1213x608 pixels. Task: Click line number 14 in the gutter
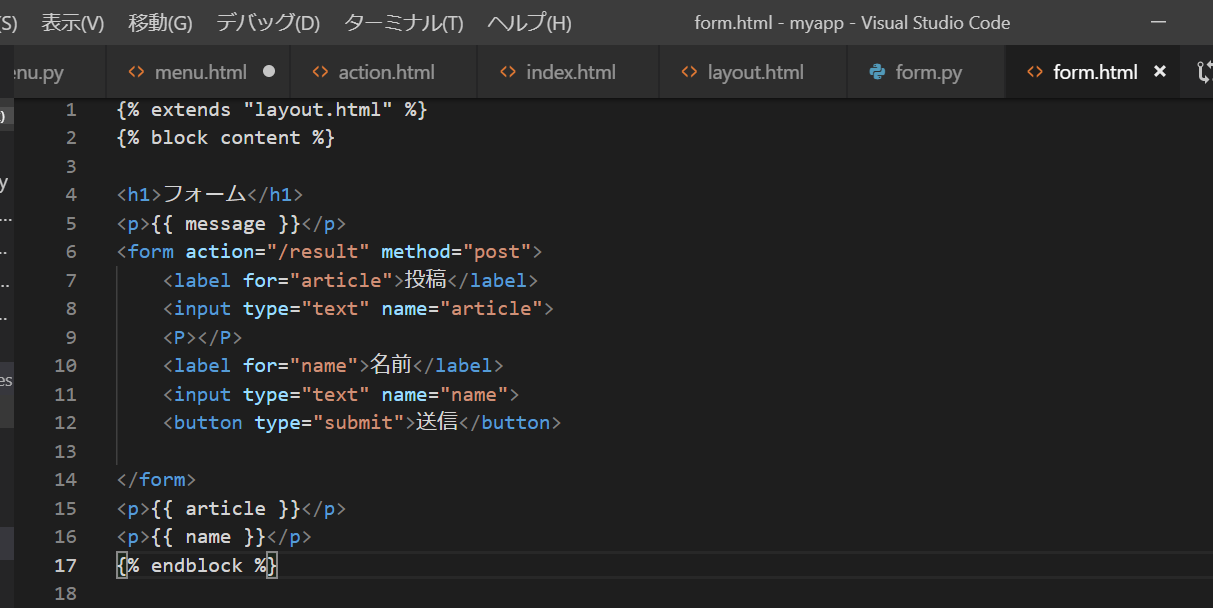pyautogui.click(x=65, y=479)
